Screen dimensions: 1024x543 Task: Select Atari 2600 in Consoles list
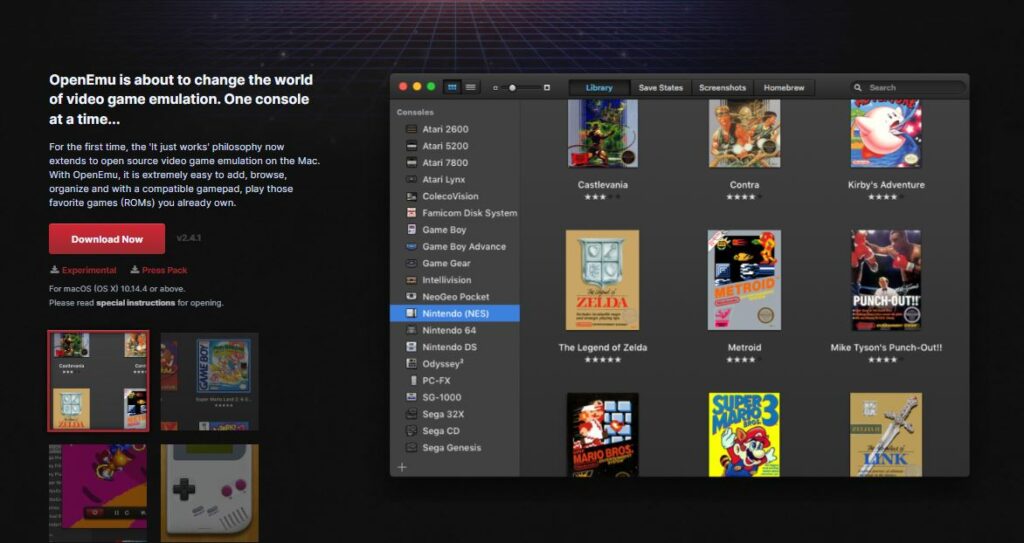click(455, 129)
